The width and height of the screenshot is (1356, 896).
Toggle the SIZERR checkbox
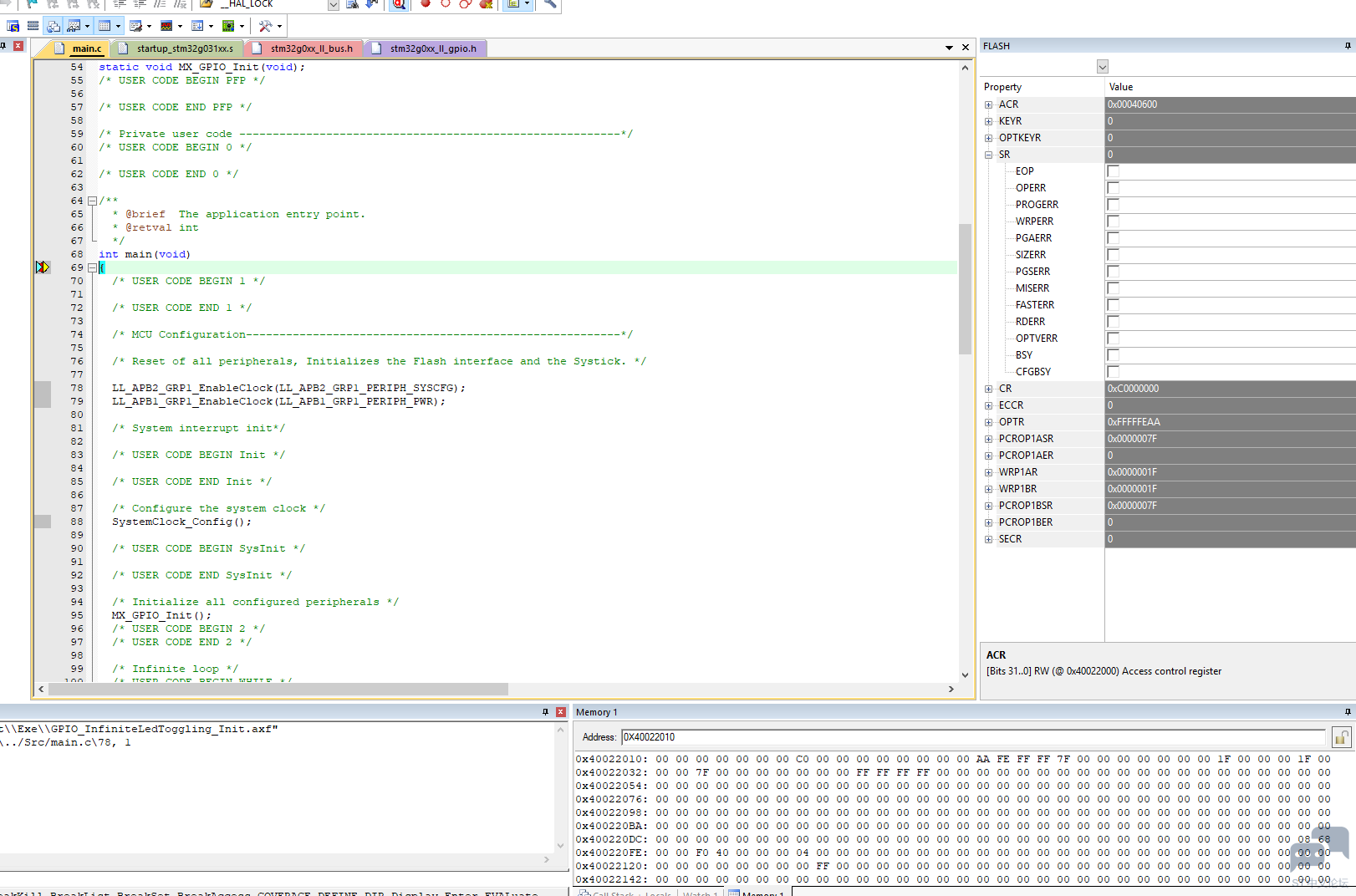pos(1113,255)
